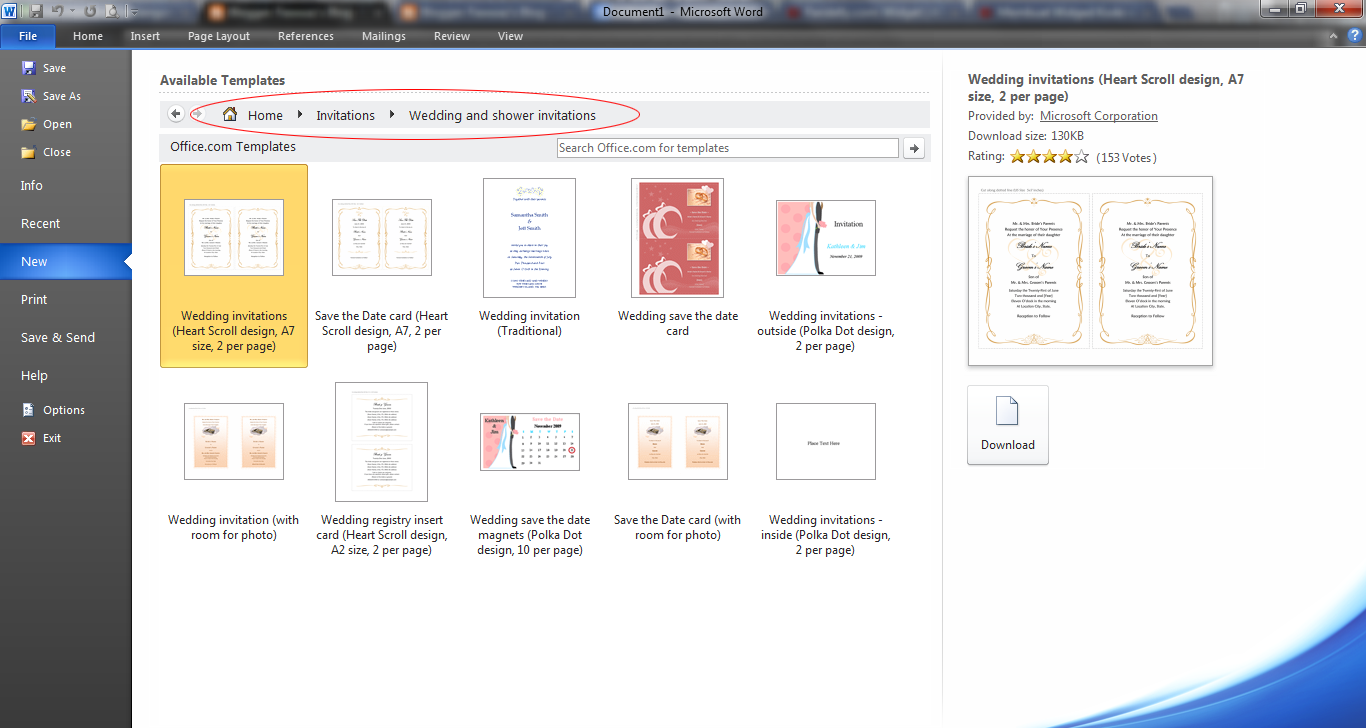Switch to the Home ribbon tab
The width and height of the screenshot is (1366, 728).
click(x=88, y=36)
